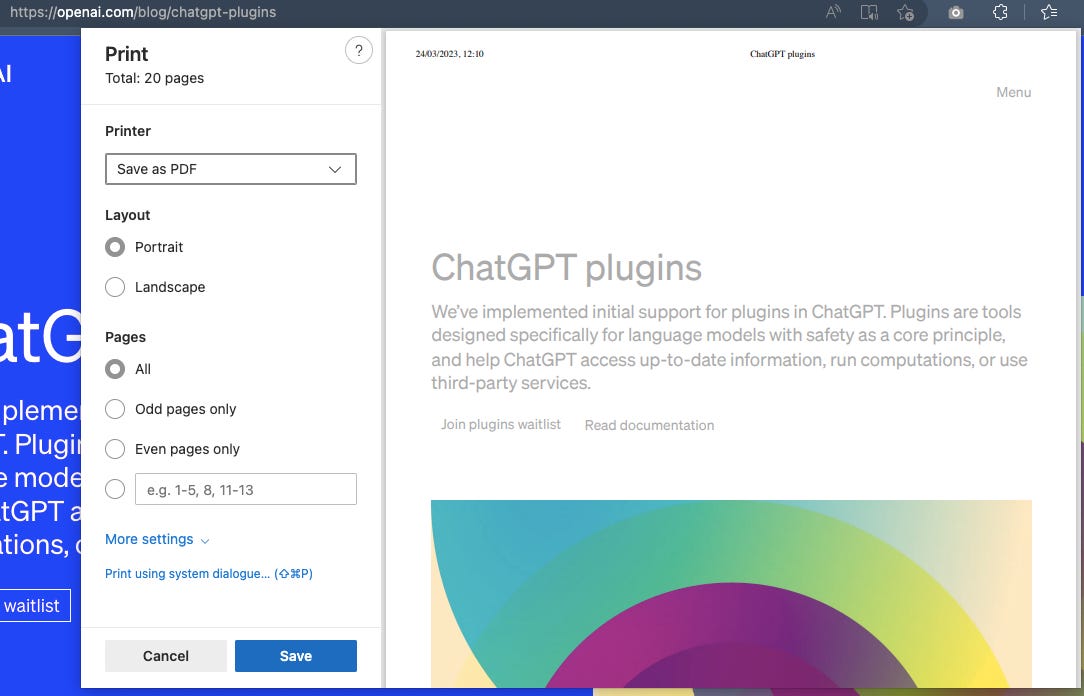This screenshot has height=696, width=1084.
Task: Choose Odd pages only option
Action: [115, 409]
